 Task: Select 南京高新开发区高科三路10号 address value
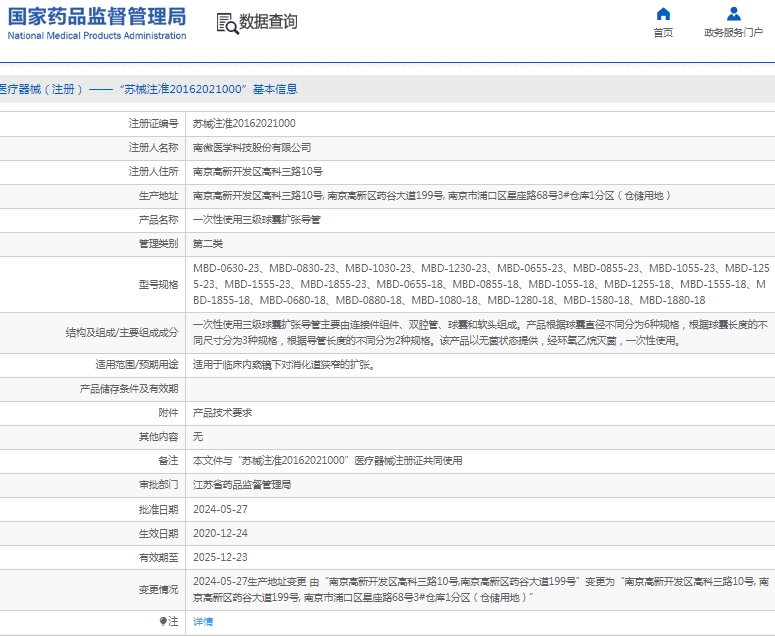[258, 171]
